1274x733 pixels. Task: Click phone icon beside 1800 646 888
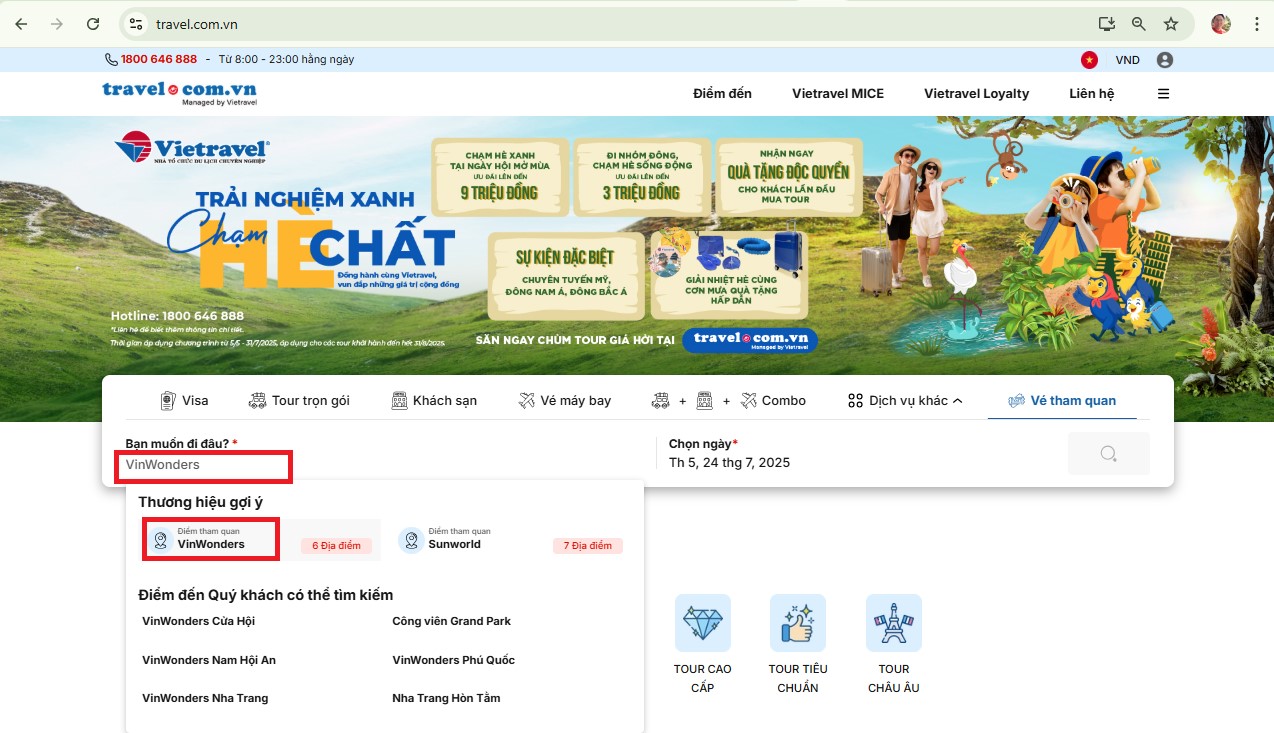(111, 59)
